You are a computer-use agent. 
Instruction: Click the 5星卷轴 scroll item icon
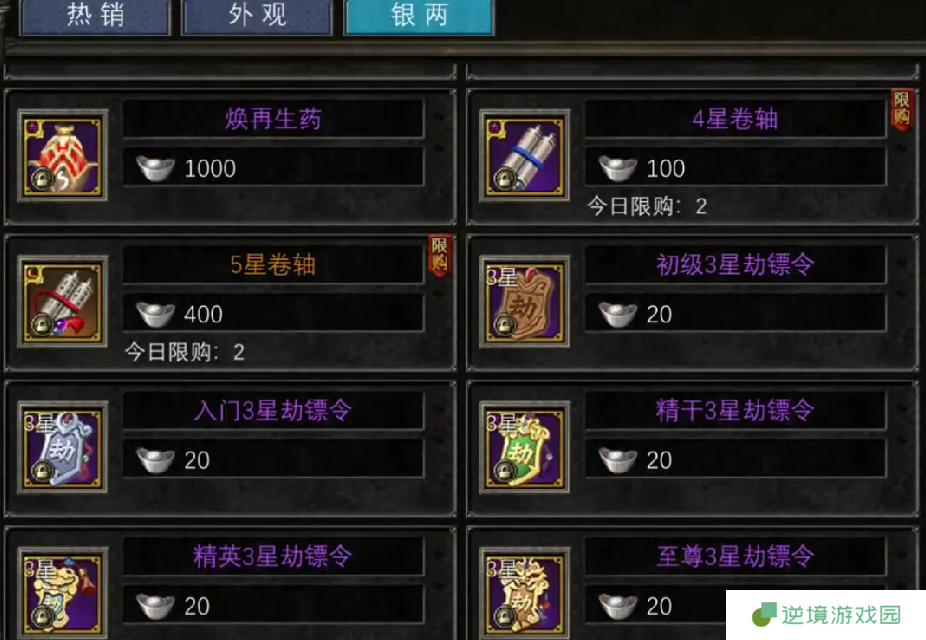(63, 301)
